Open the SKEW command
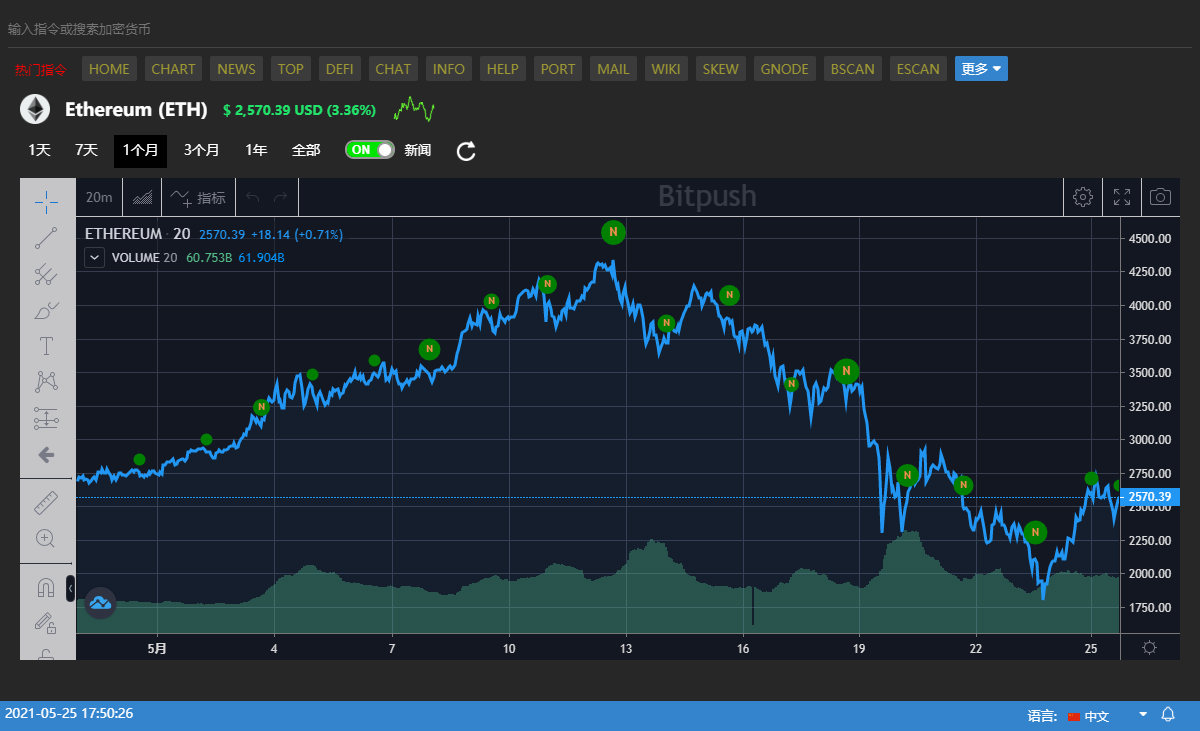1200x731 pixels. pos(721,69)
